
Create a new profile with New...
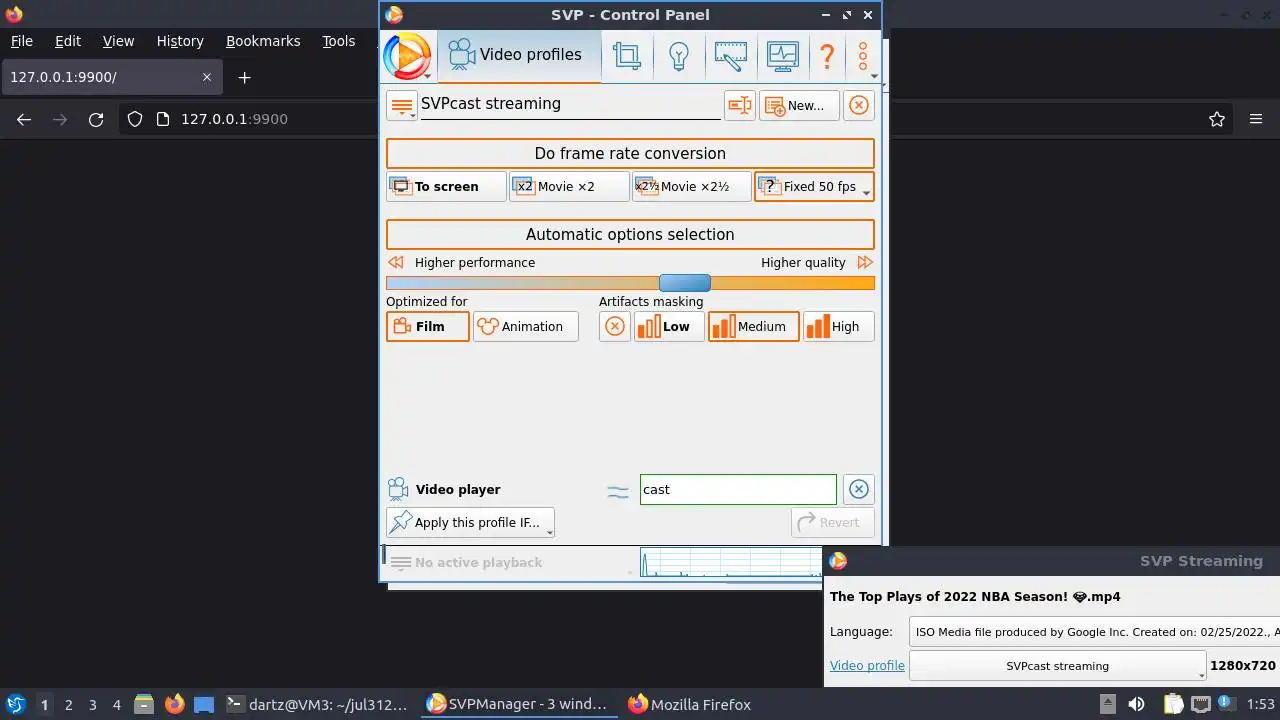pyautogui.click(x=798, y=105)
